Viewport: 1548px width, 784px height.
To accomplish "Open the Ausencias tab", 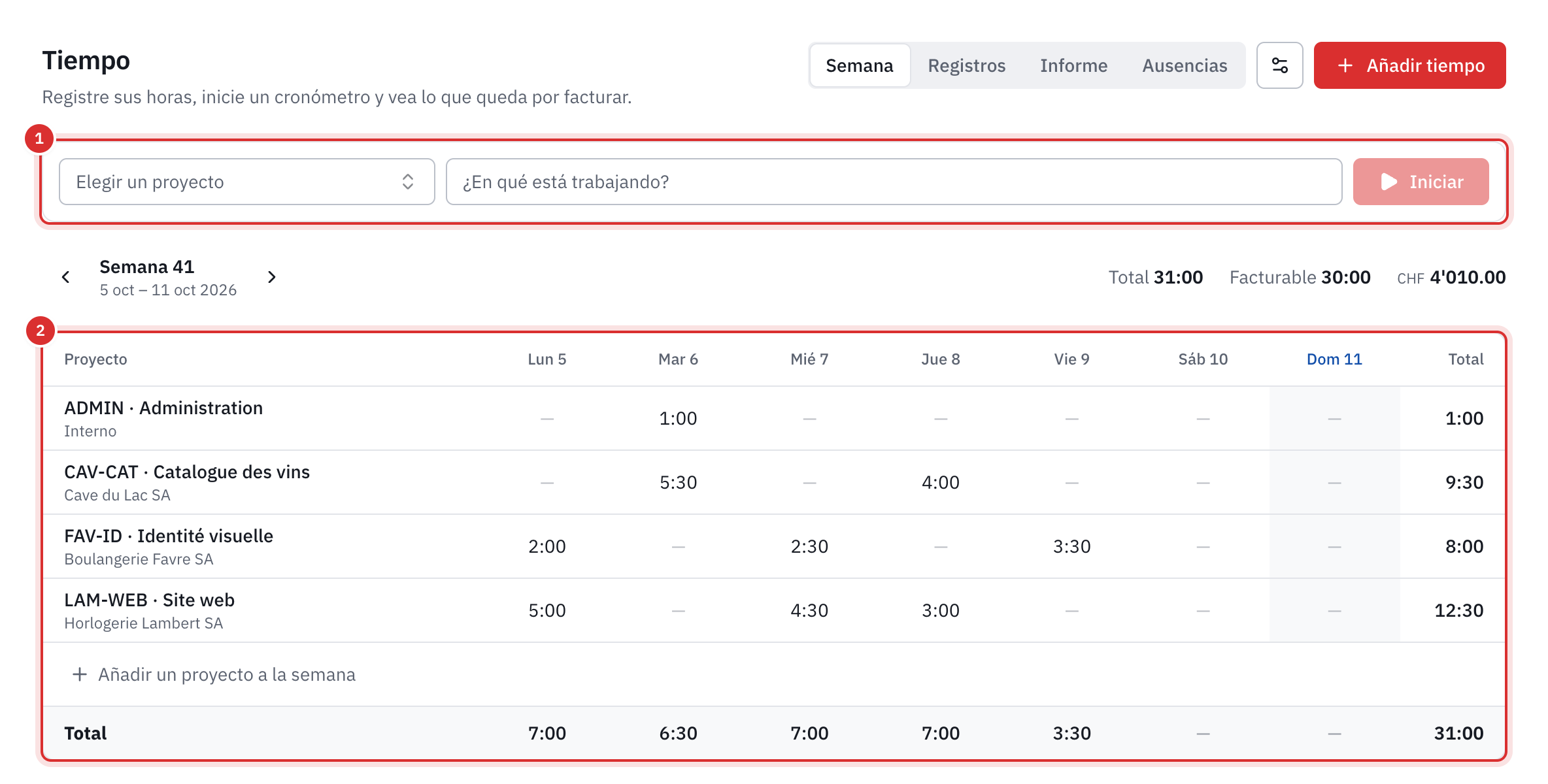I will 1185,65.
